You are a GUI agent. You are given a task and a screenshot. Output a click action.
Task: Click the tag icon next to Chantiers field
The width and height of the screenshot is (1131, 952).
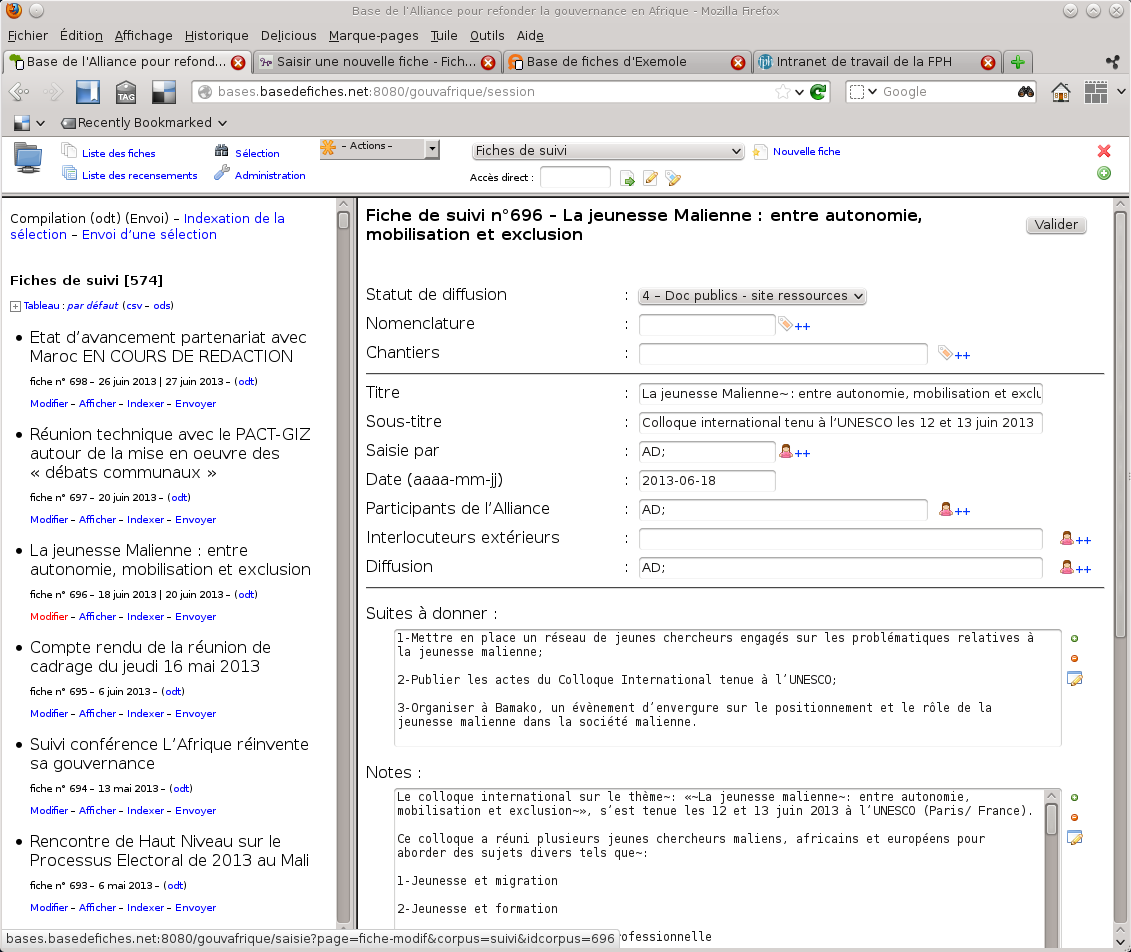pos(945,353)
